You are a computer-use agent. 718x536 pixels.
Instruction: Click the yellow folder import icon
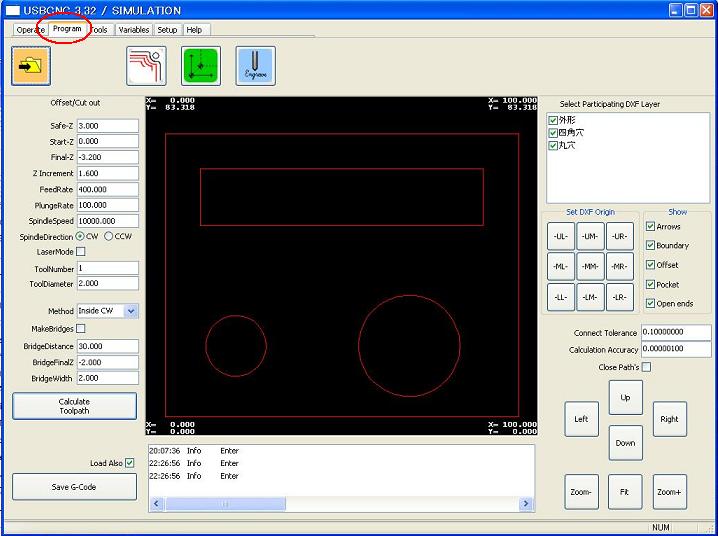click(31, 66)
